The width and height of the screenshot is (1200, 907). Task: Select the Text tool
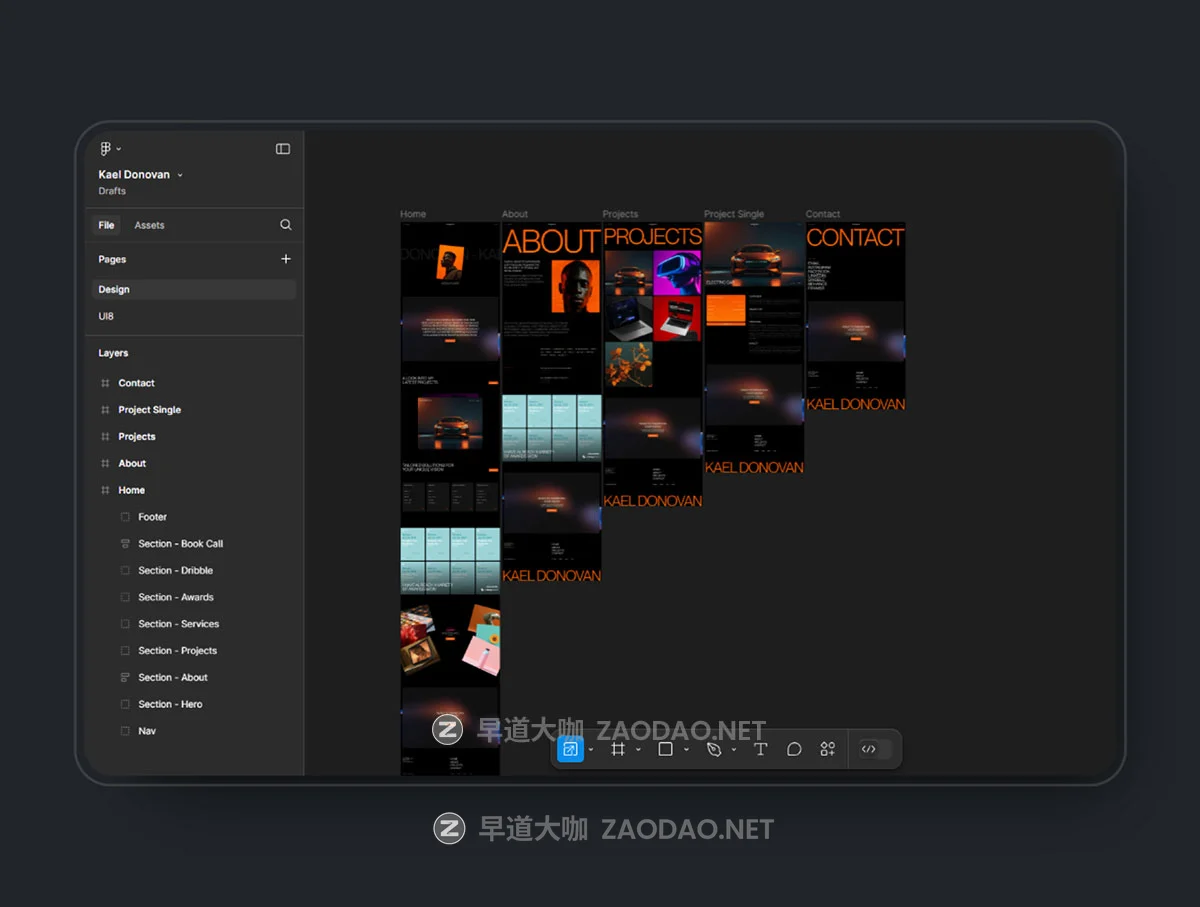click(760, 749)
